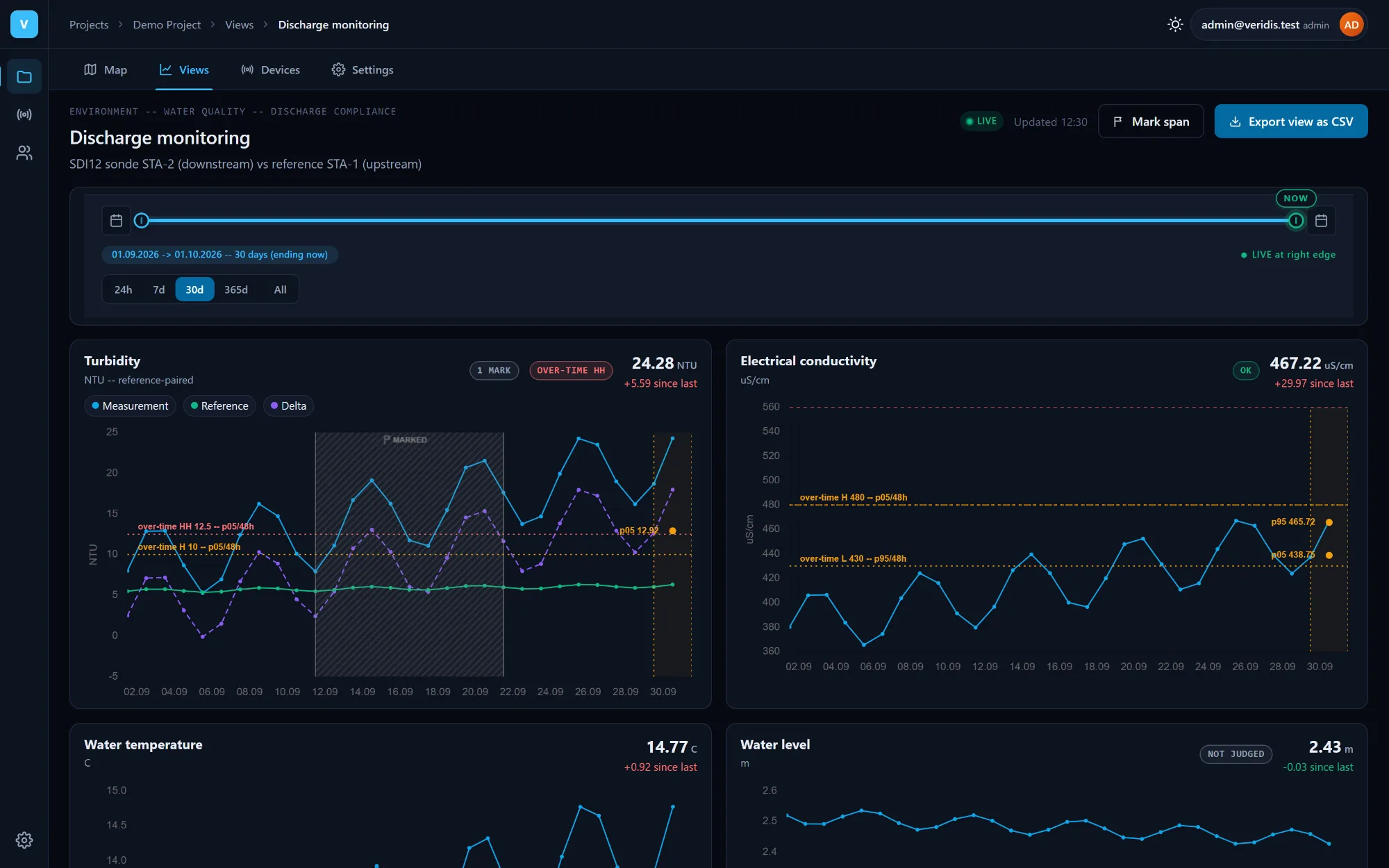Click Export view as CSV
The image size is (1389, 868).
pyautogui.click(x=1291, y=122)
